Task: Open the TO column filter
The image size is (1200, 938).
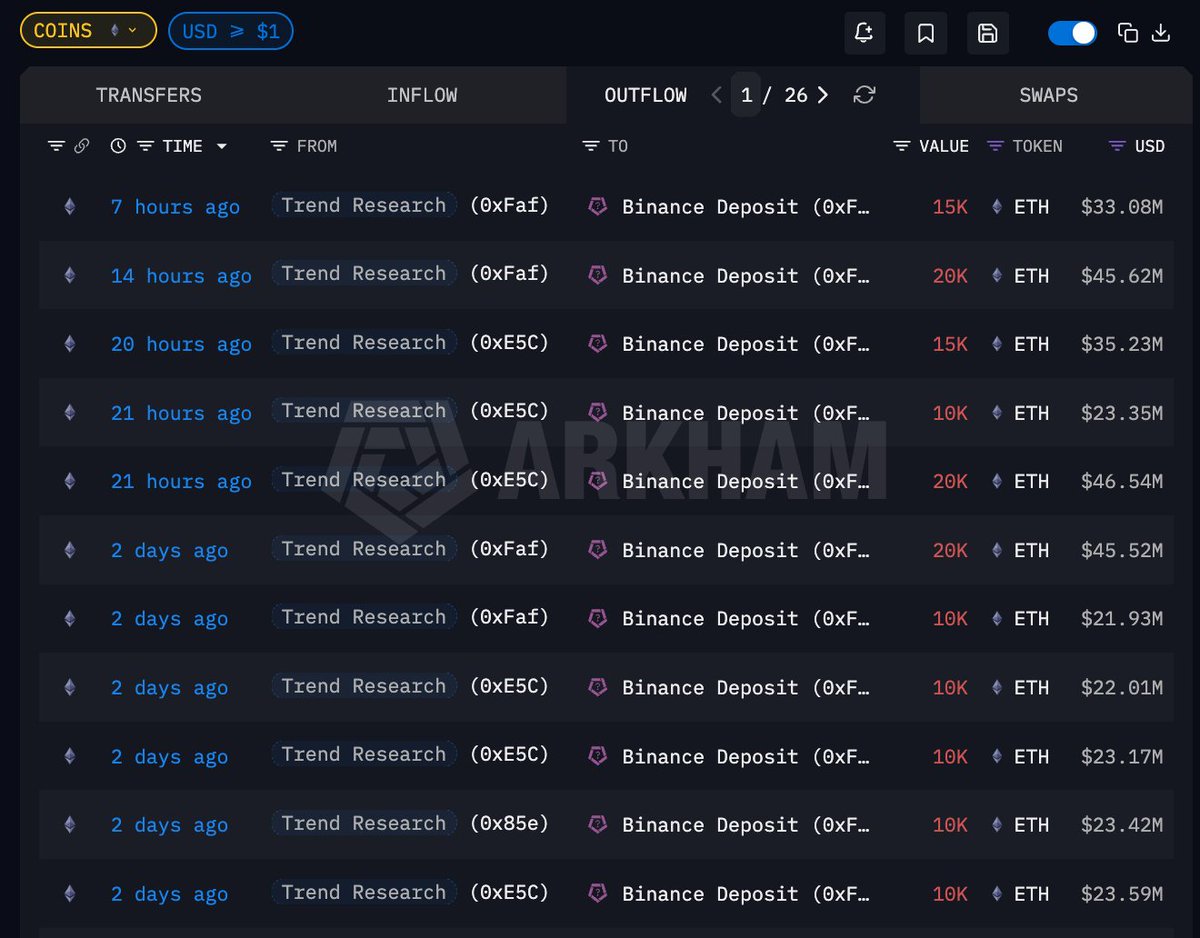Action: click(591, 146)
